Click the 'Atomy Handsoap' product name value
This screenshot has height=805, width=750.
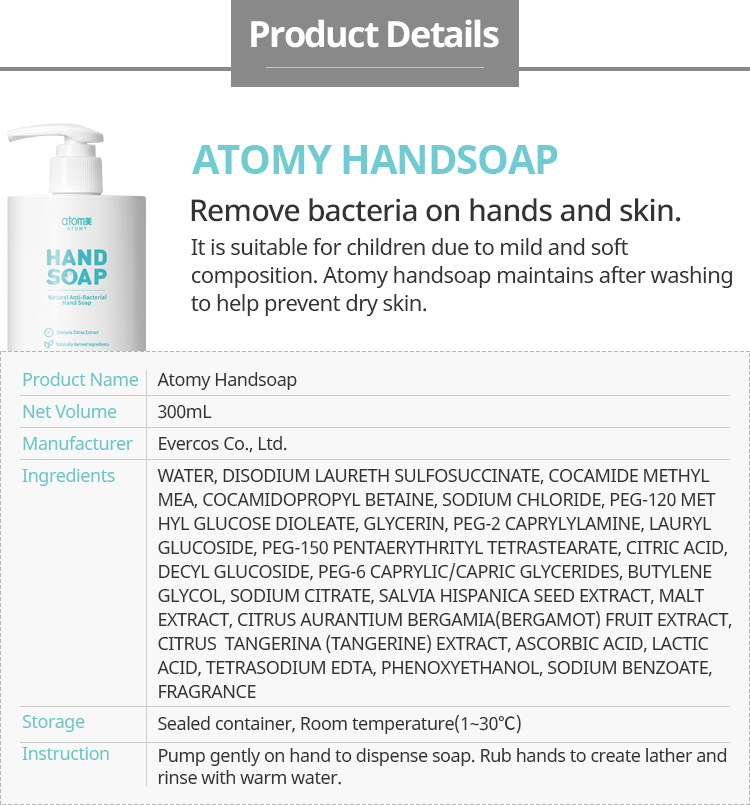(227, 380)
